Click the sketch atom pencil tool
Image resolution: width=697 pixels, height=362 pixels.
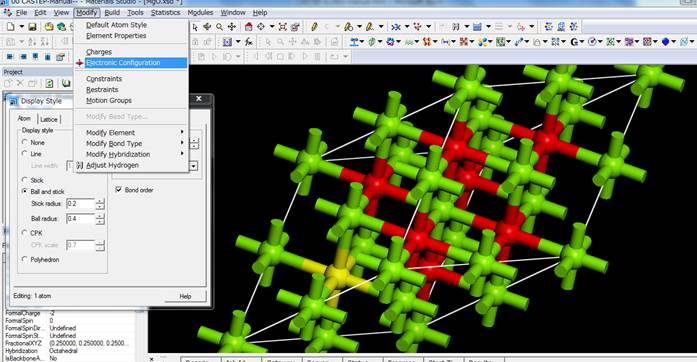click(x=314, y=27)
